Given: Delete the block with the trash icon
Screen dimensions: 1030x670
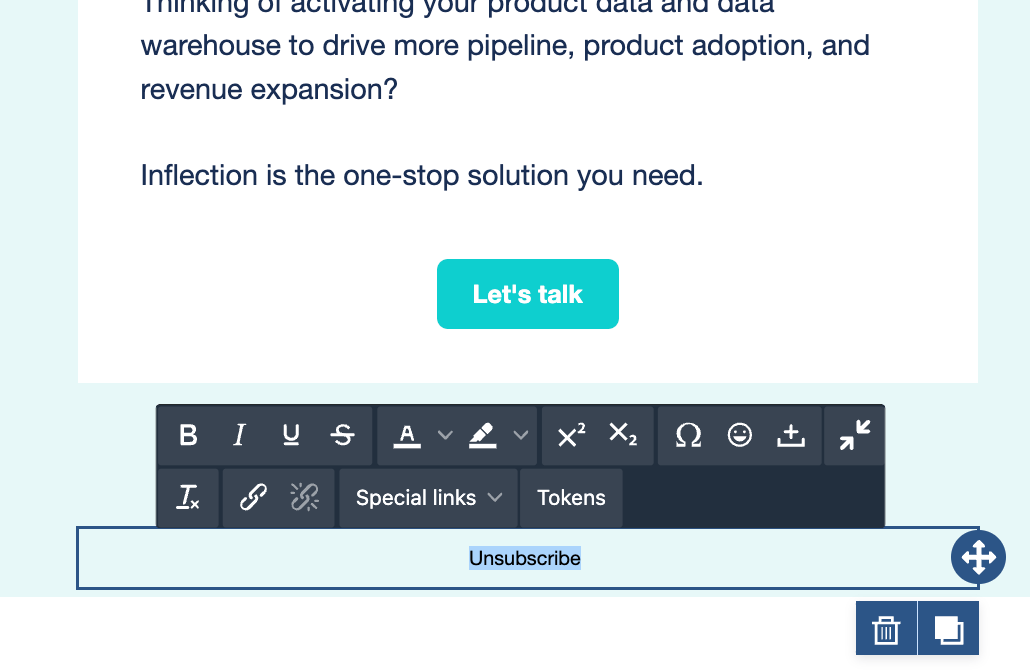Looking at the screenshot, I should pos(886,629).
